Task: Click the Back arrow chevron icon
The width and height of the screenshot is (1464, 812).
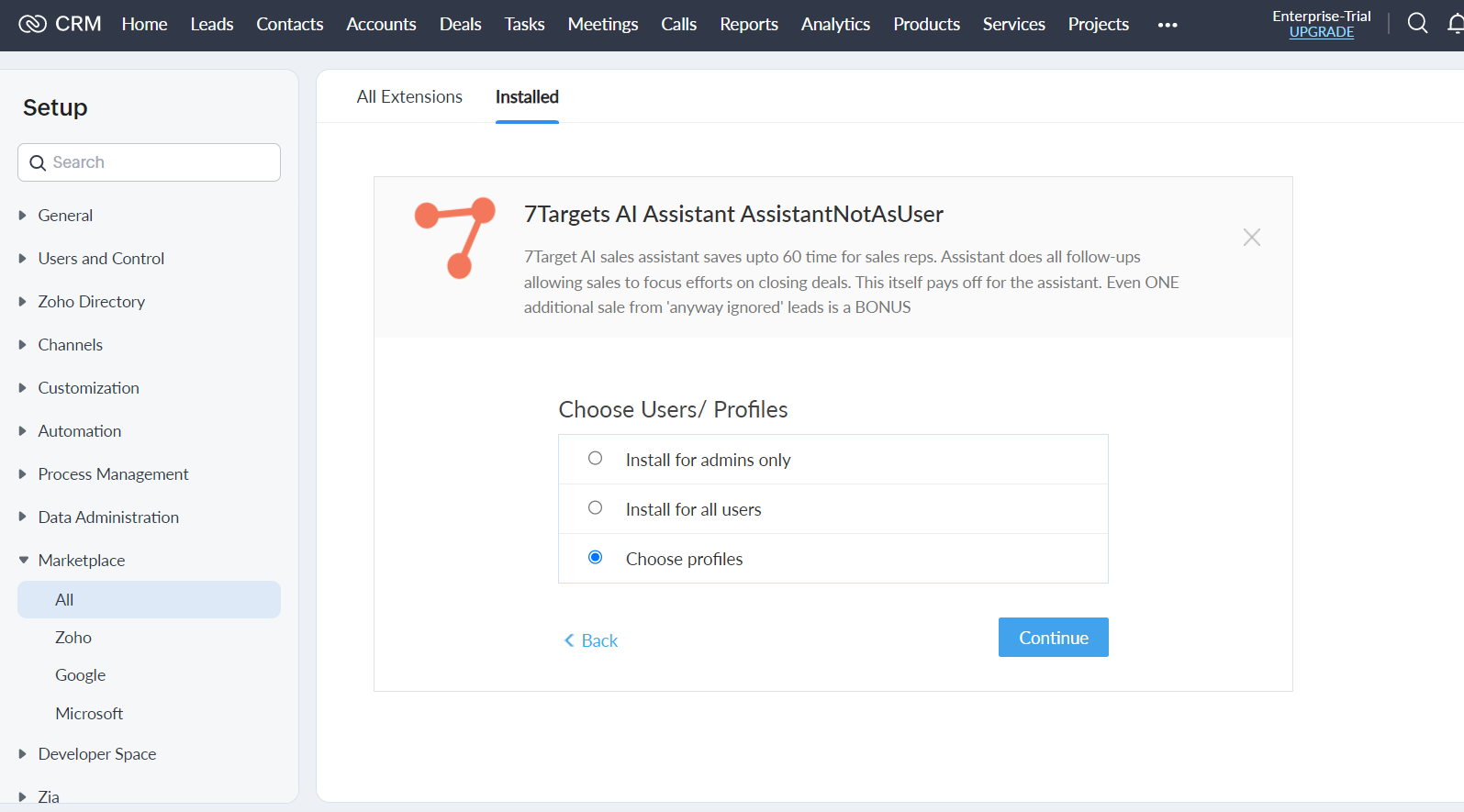Action: click(x=569, y=640)
